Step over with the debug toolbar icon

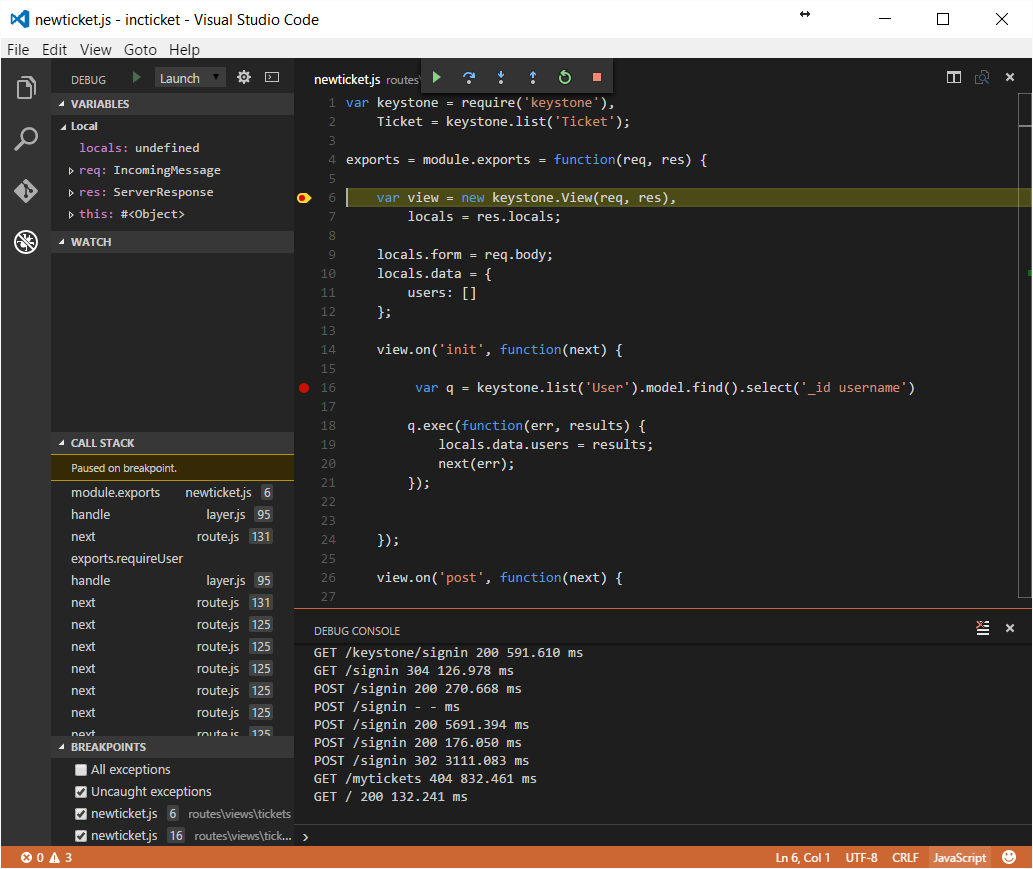pyautogui.click(x=468, y=77)
